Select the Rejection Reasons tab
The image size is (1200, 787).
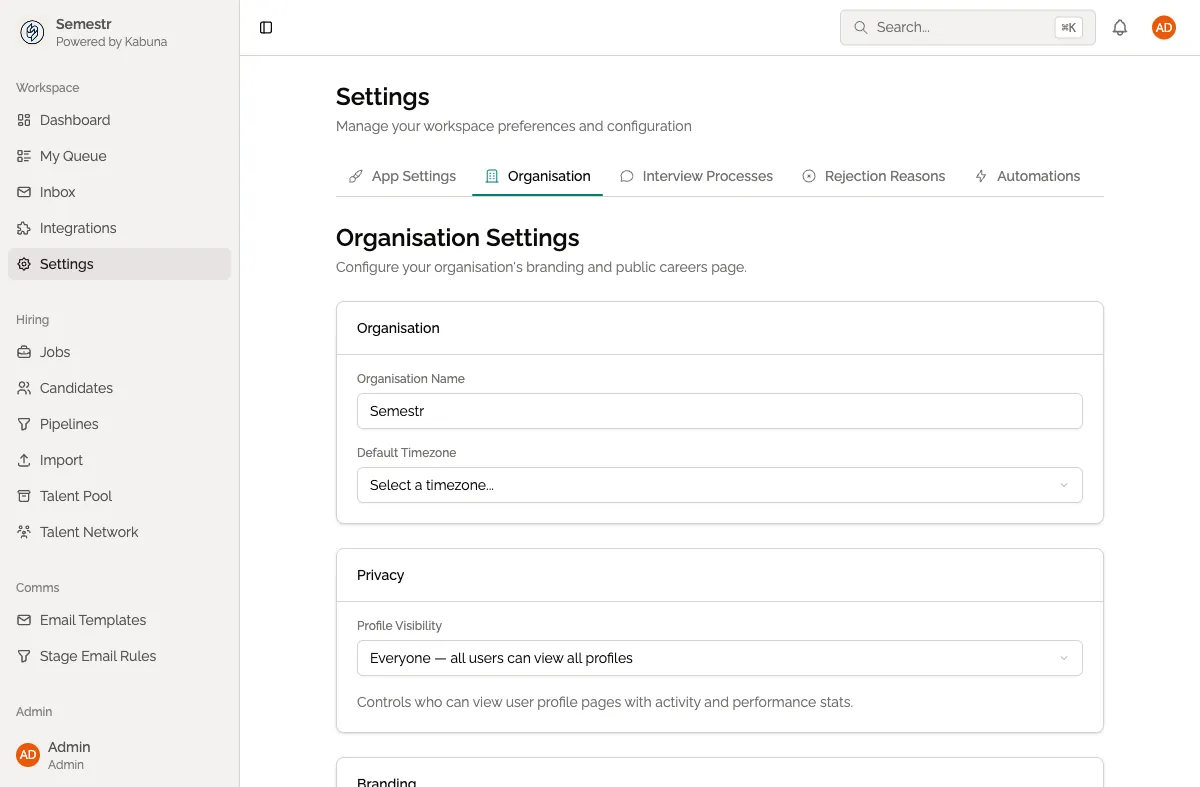coord(885,176)
